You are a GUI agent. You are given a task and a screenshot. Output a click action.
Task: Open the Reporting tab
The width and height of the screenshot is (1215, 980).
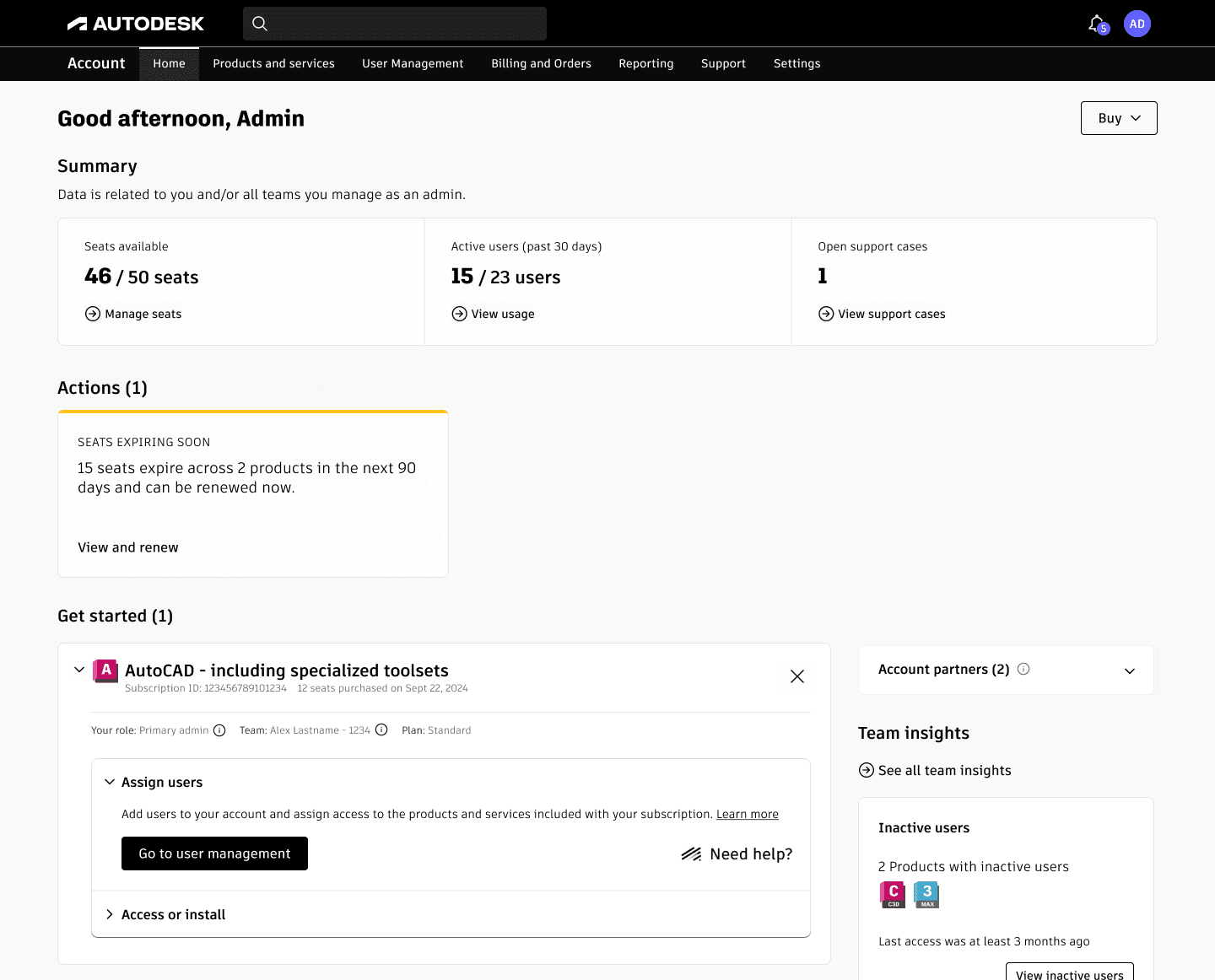pyautogui.click(x=646, y=63)
